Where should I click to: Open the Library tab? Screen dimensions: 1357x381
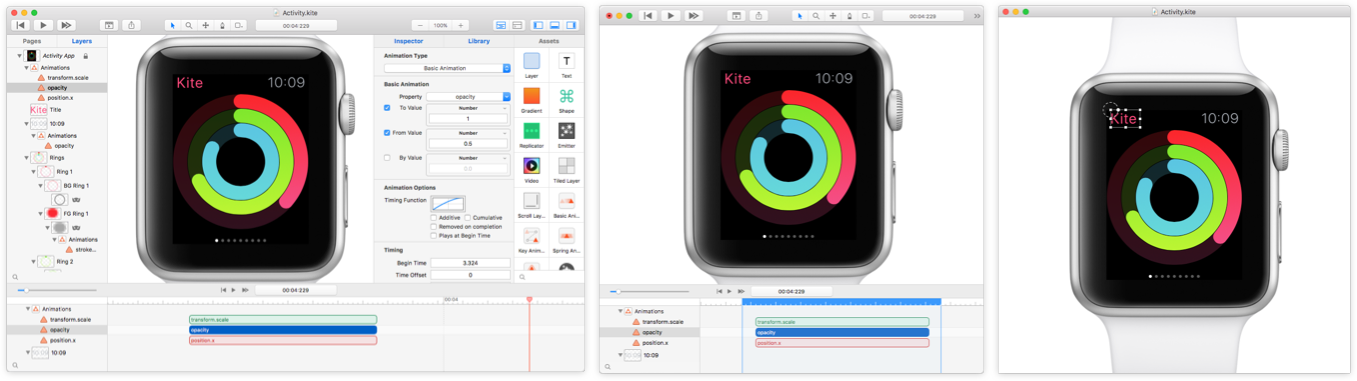click(479, 41)
